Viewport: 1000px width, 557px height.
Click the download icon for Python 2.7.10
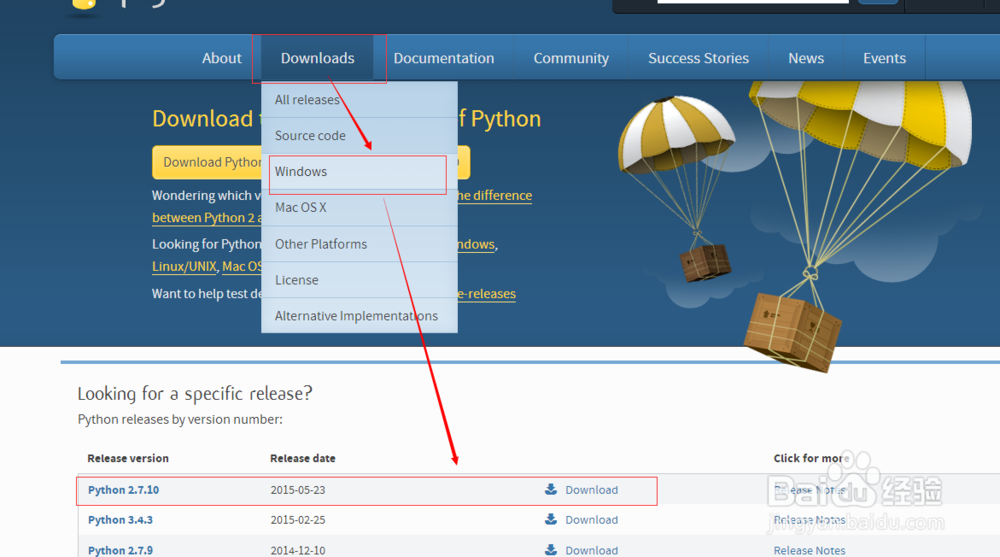pyautogui.click(x=551, y=489)
